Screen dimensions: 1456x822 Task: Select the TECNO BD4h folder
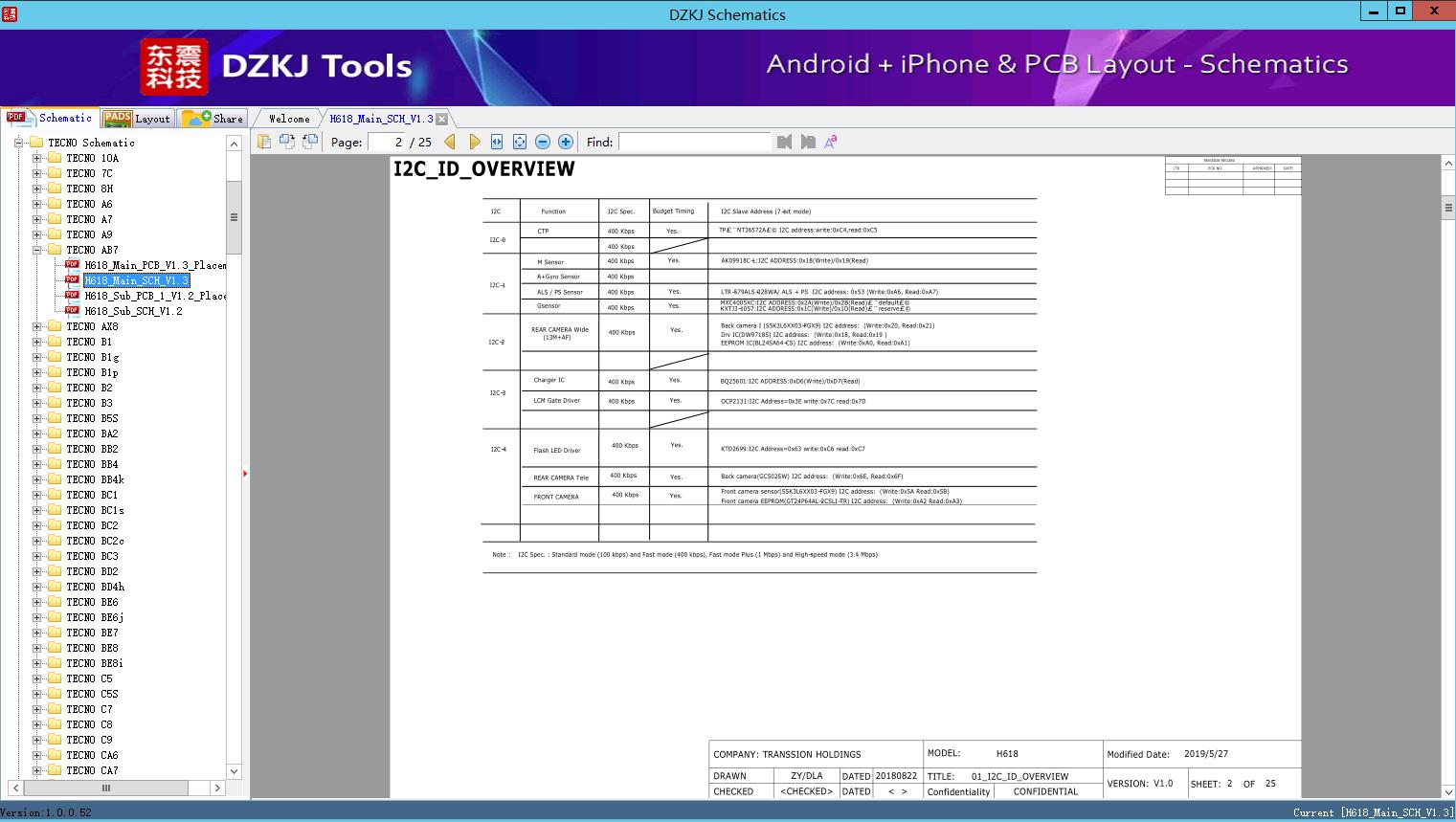[95, 587]
